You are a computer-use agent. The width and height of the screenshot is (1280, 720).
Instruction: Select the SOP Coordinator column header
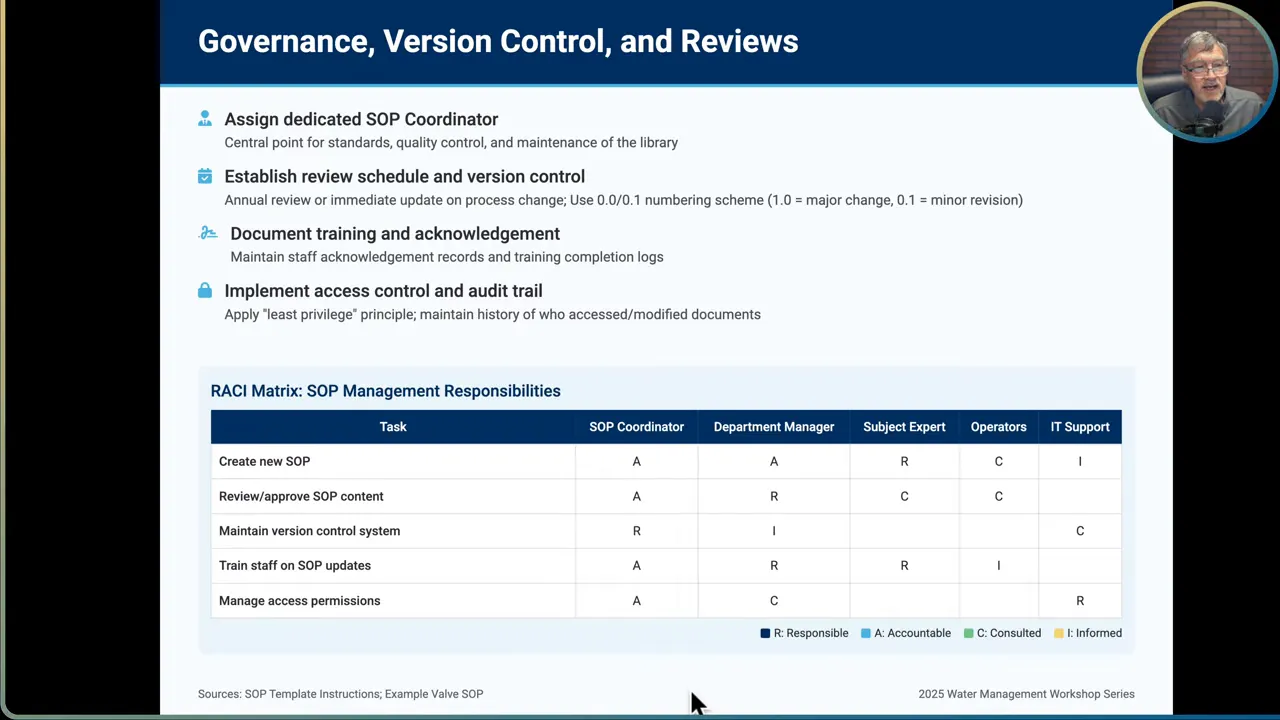(636, 426)
